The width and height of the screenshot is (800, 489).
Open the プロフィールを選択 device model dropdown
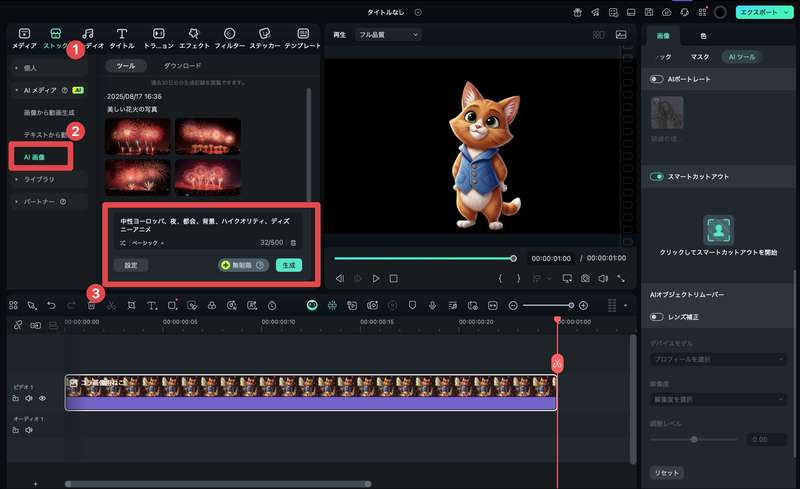[718, 359]
